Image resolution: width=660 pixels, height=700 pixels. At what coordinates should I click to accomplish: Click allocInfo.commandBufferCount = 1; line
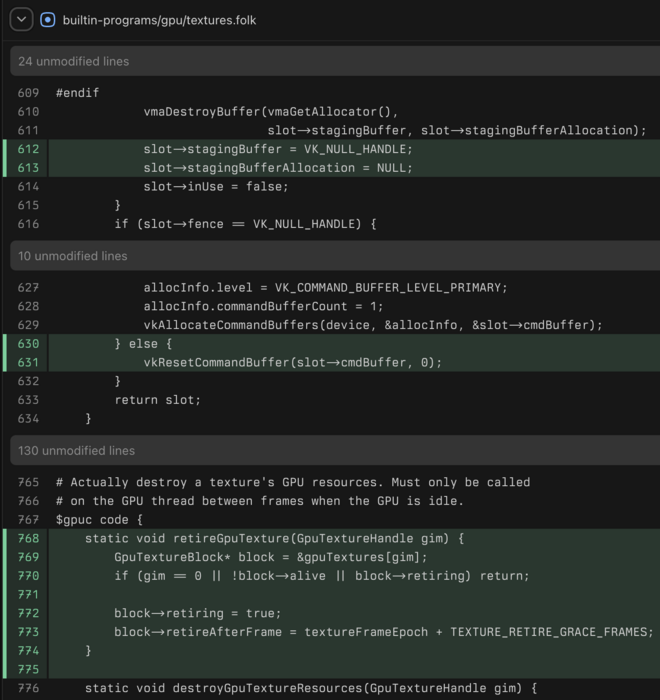263,306
